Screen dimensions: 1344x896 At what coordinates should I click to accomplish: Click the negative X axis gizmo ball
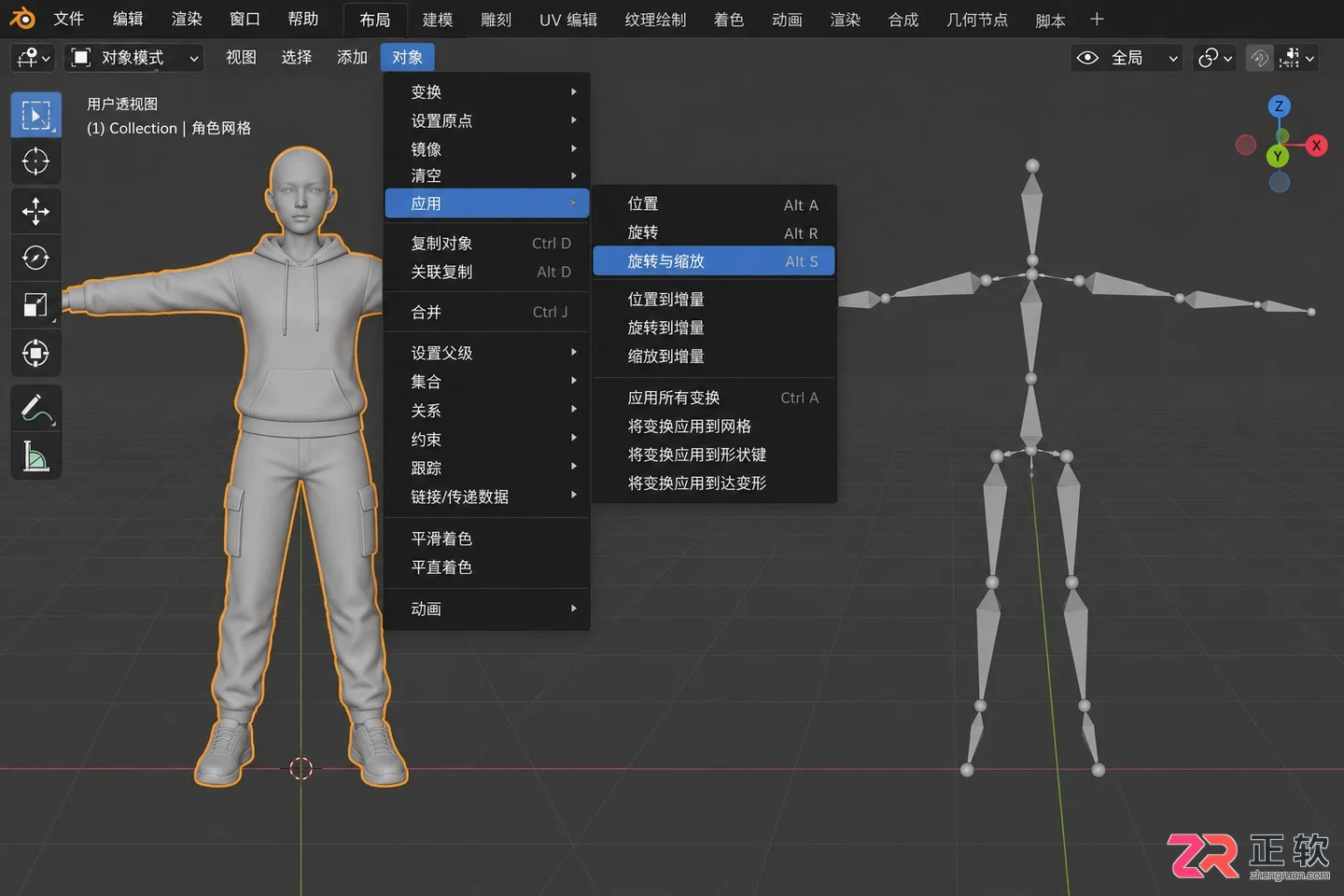click(x=1245, y=145)
